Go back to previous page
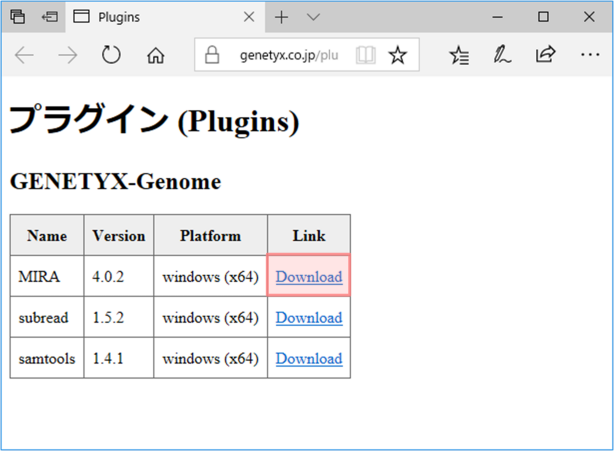The height and width of the screenshot is (451, 614). 24,55
